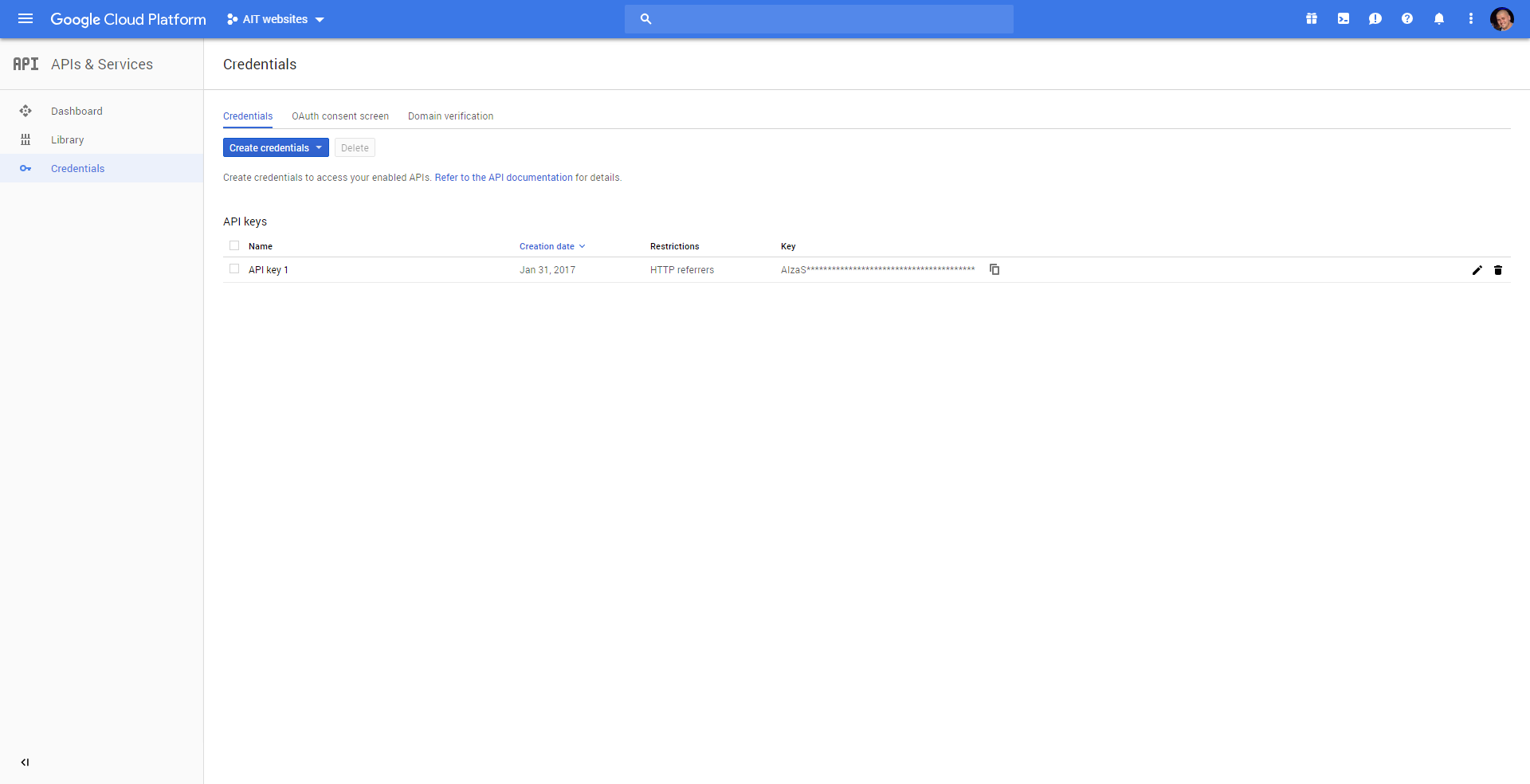Go to Dashboard in sidebar
Screen dimensions: 1530x784
[76, 111]
